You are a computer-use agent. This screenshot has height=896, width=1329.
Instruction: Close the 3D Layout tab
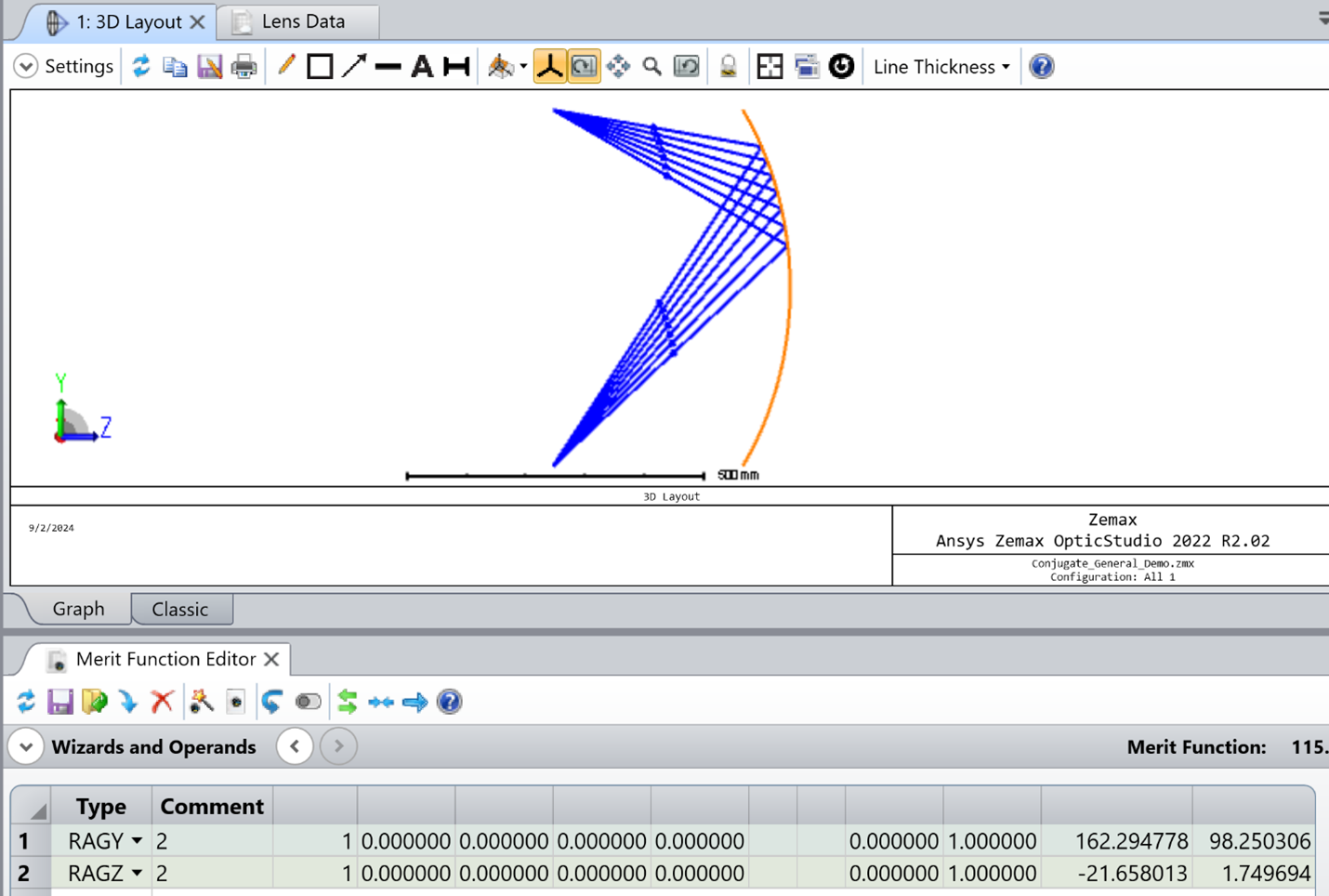(197, 21)
